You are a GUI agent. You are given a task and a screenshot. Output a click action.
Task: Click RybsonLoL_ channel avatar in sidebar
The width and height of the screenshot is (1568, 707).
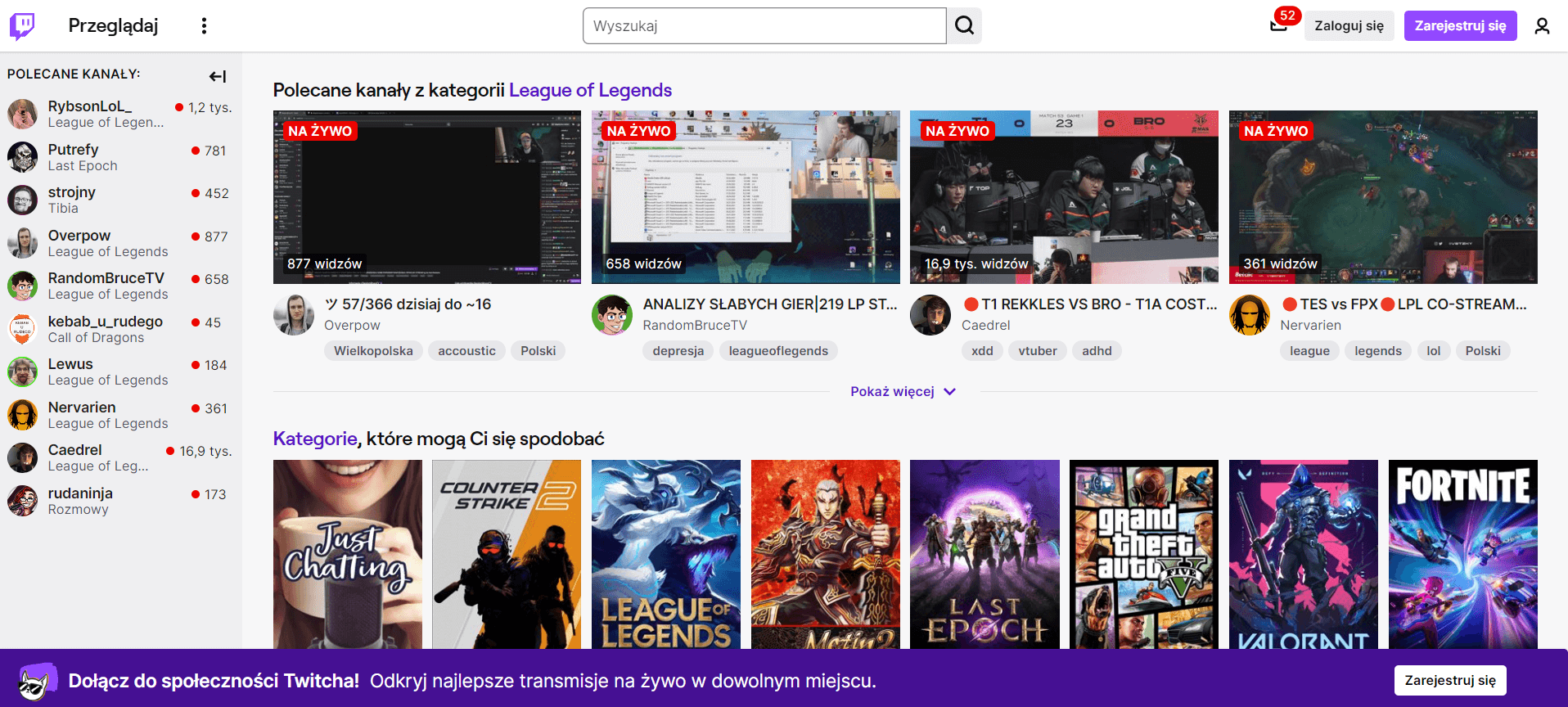pyautogui.click(x=23, y=114)
